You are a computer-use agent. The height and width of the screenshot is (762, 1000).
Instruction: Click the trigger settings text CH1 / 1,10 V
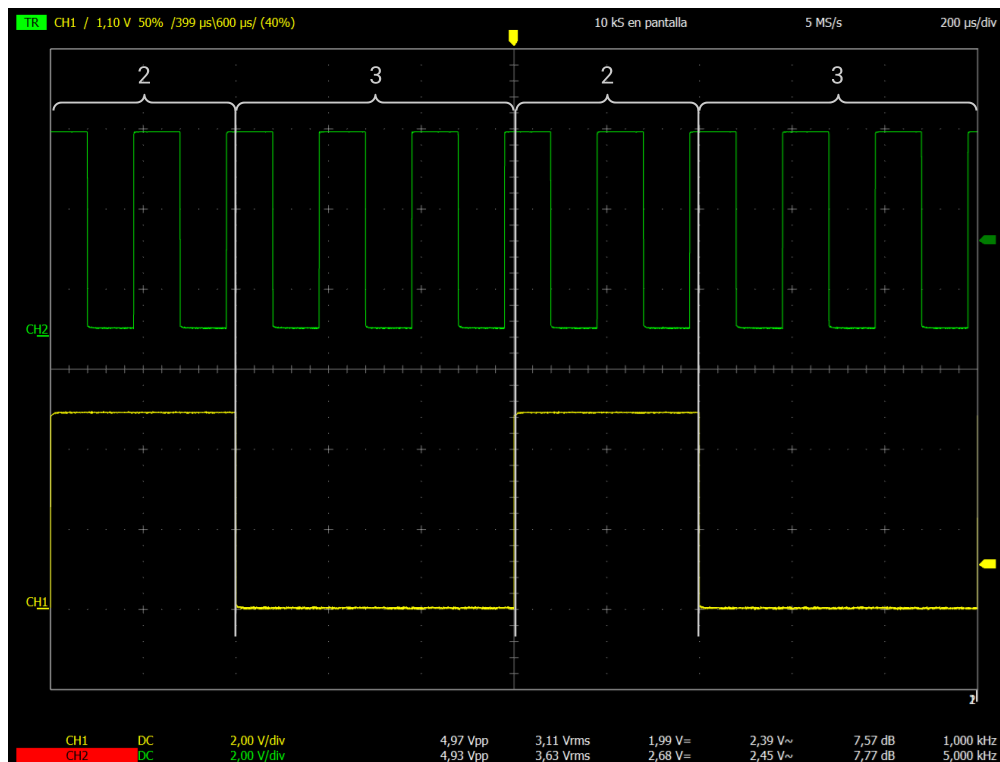93,24
